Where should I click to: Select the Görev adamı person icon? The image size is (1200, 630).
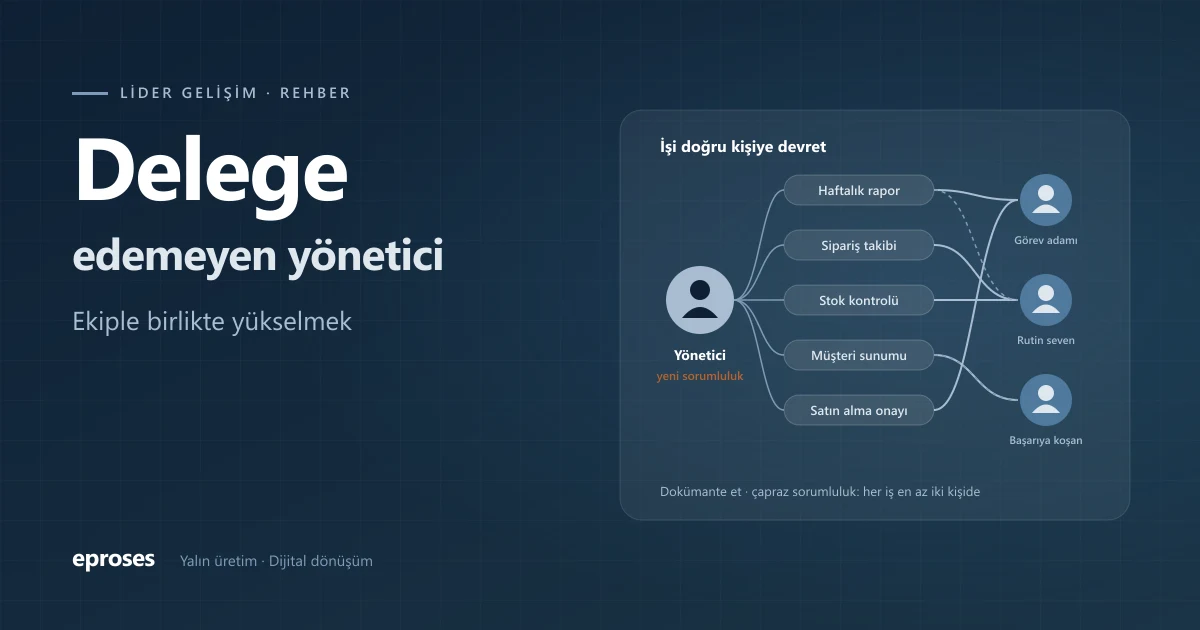[1046, 200]
